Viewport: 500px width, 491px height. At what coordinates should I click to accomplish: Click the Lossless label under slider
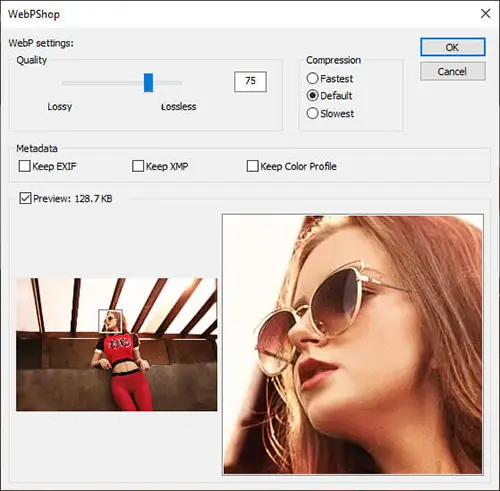pos(179,106)
